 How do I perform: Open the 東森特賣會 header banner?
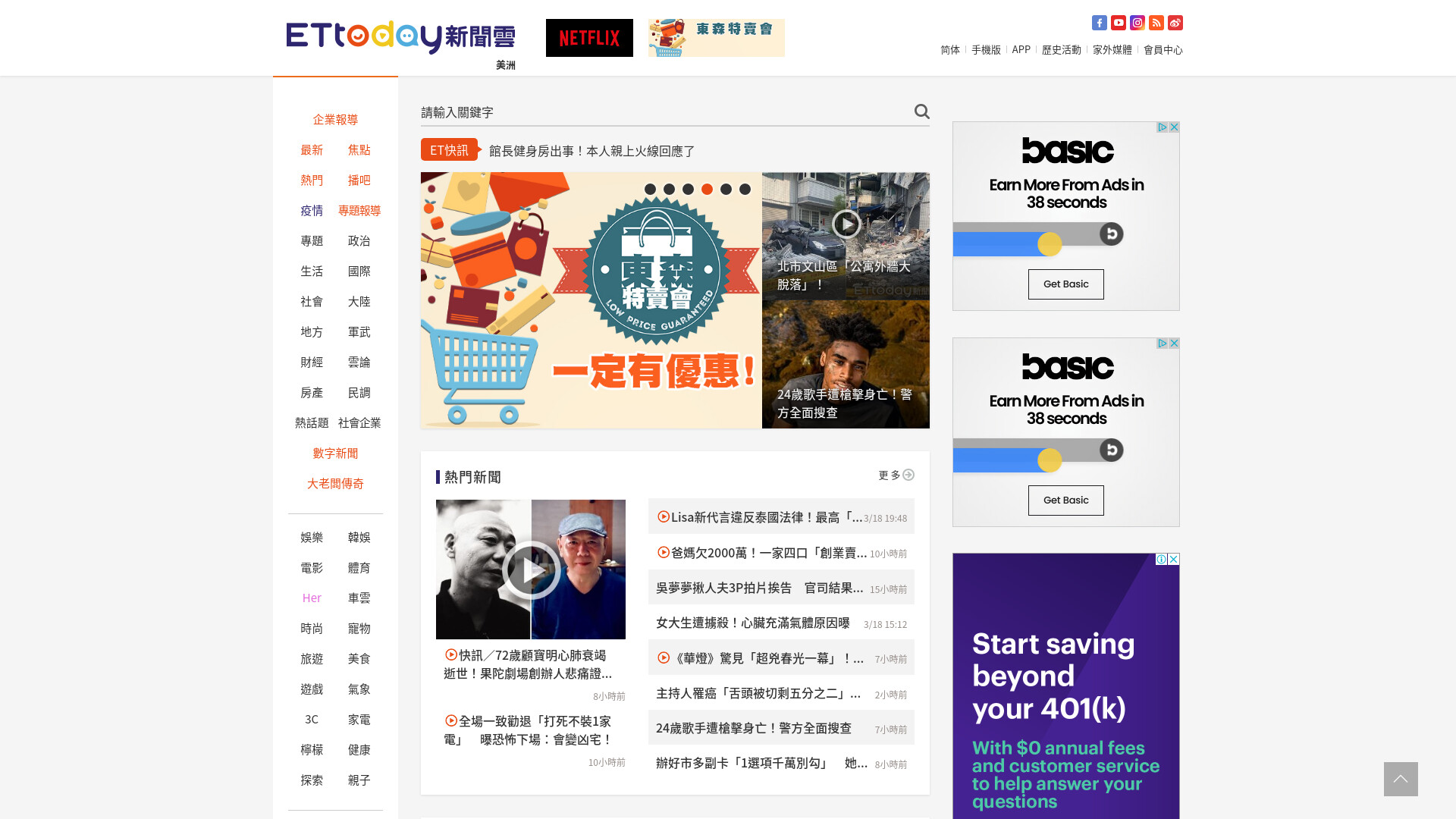(717, 38)
